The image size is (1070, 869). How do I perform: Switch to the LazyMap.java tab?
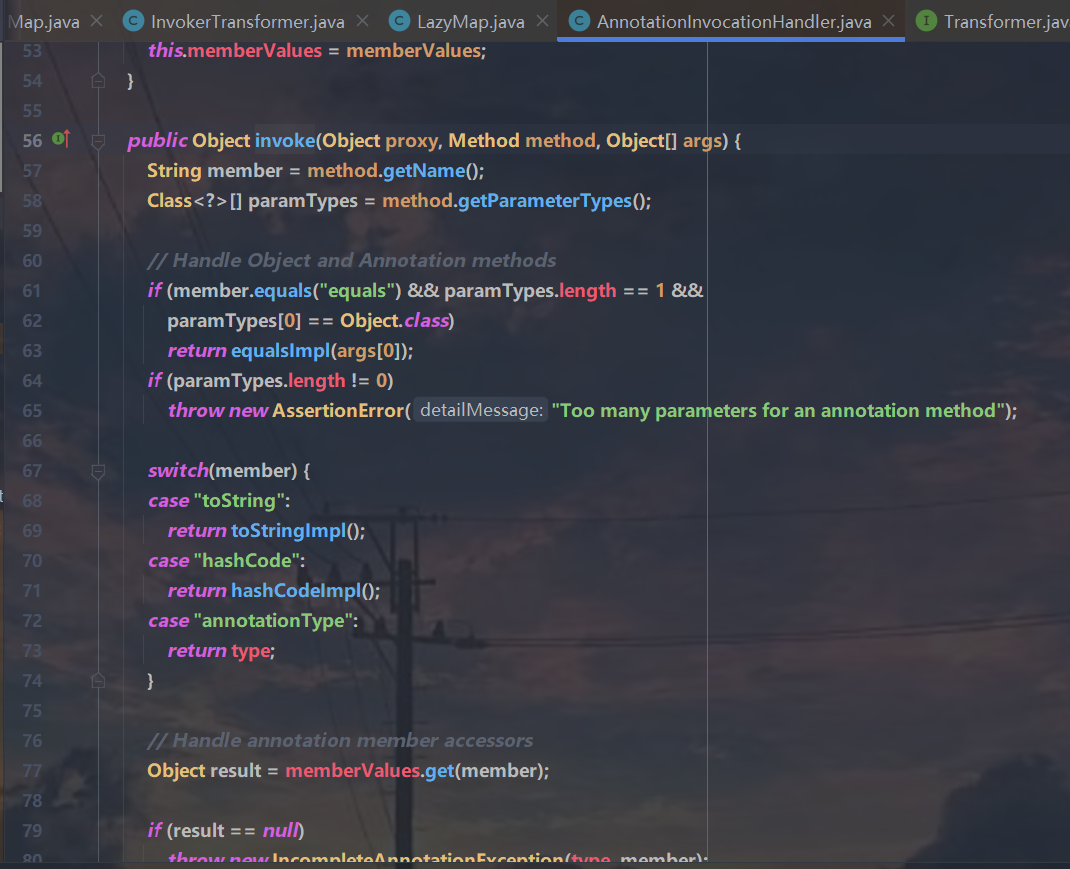point(471,22)
